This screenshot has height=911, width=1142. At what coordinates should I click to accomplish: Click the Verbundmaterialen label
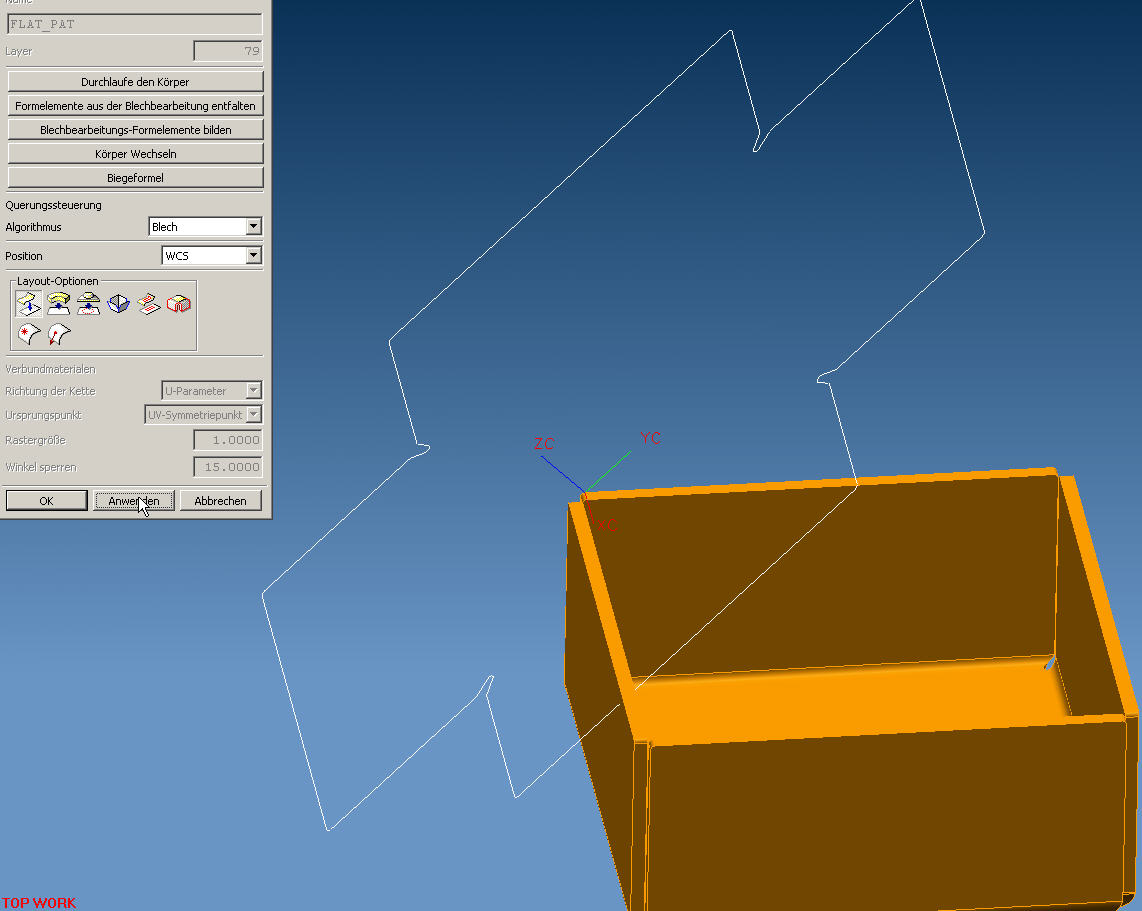click(x=50, y=369)
